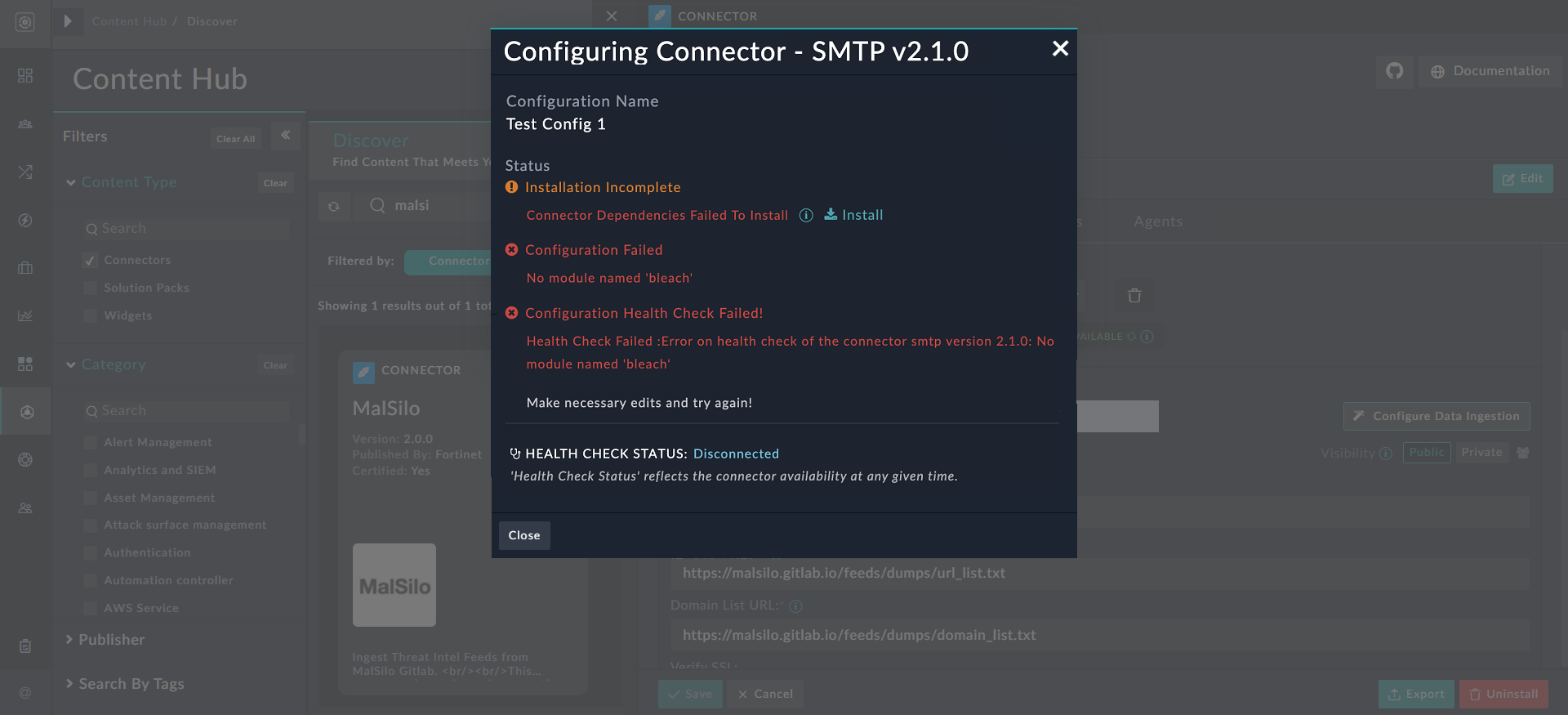Click the health check status plug icon
This screenshot has width=1568, height=715.
click(x=515, y=454)
